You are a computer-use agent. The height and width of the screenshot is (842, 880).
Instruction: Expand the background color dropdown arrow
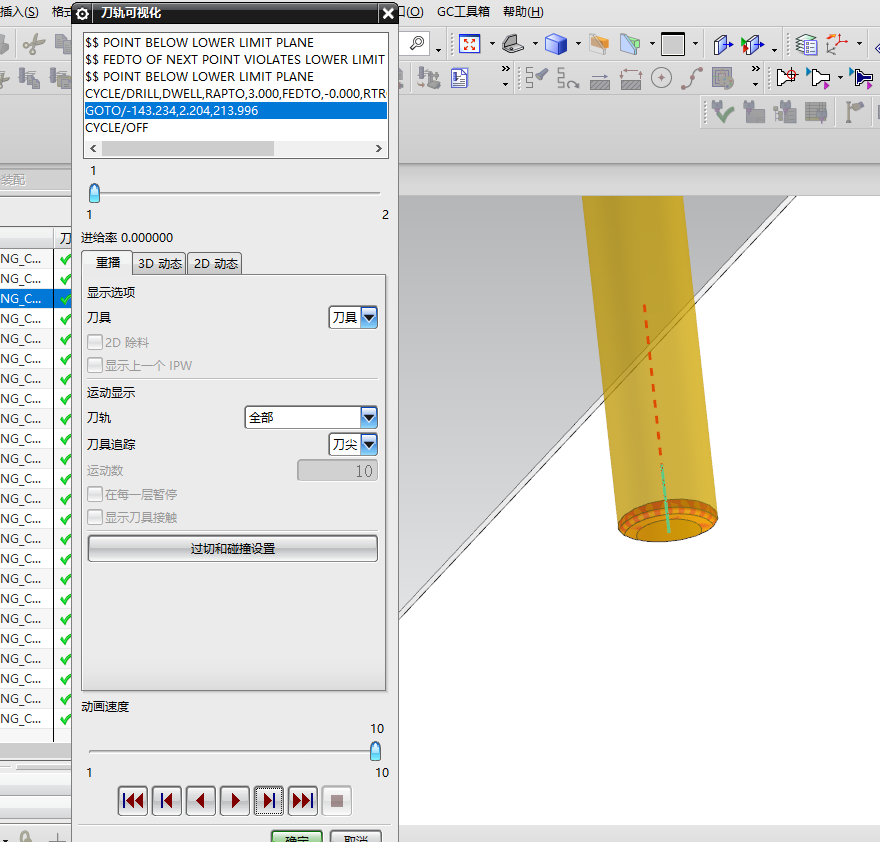tap(695, 44)
